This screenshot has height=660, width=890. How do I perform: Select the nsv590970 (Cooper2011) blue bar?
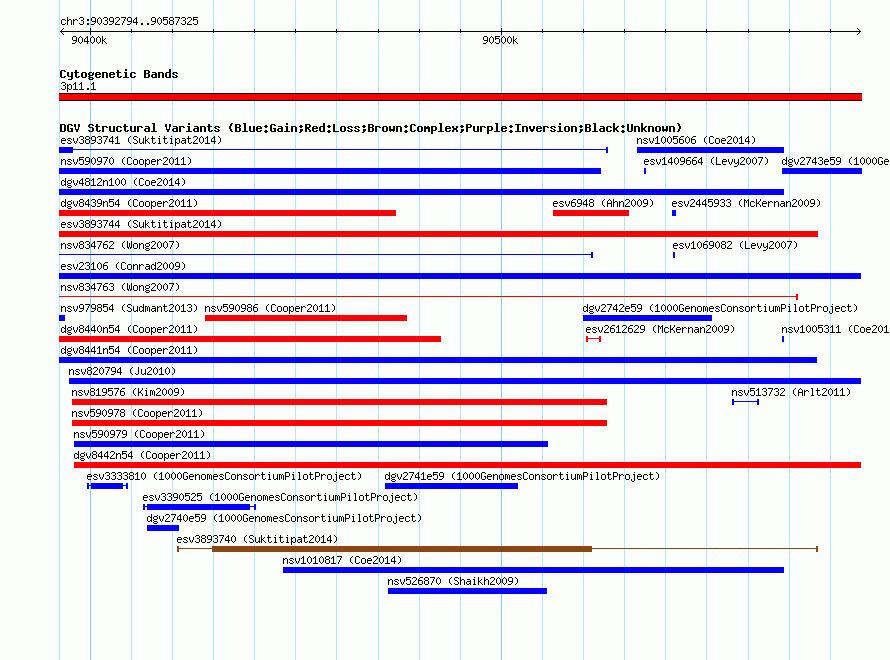[x=330, y=171]
